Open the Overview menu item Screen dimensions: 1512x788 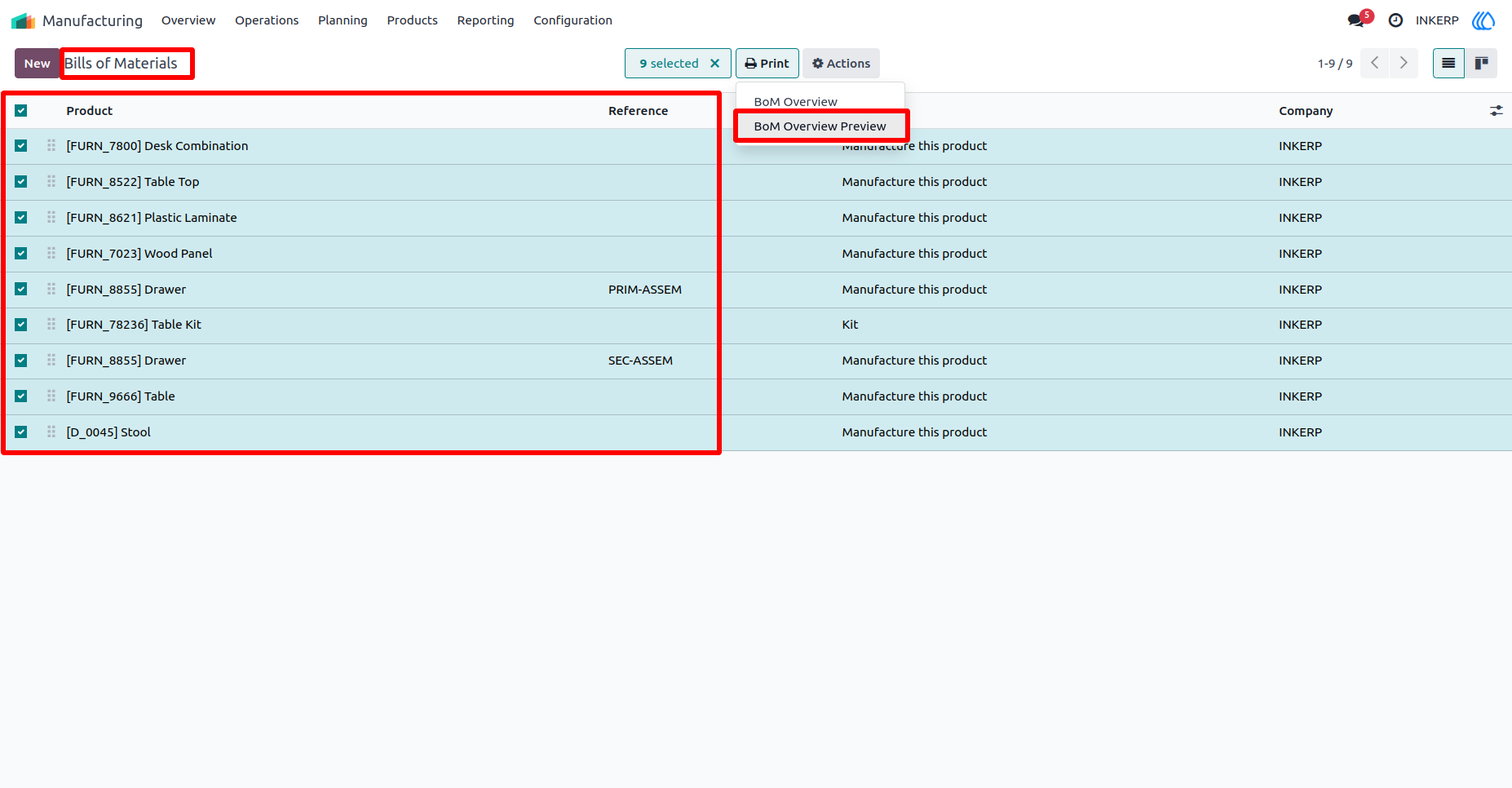[188, 20]
